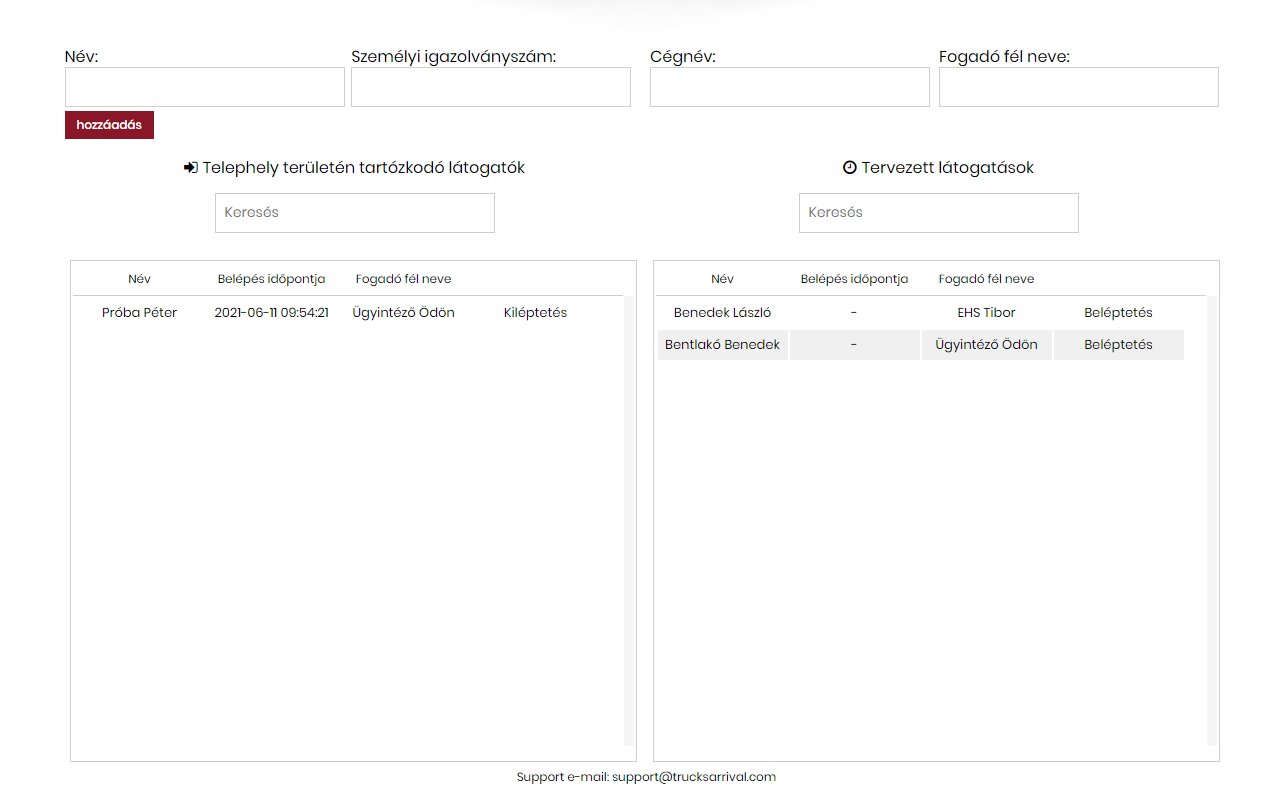Click the Fogadó fél neve input field
Screen dimensions: 1285x804
(x=1079, y=87)
